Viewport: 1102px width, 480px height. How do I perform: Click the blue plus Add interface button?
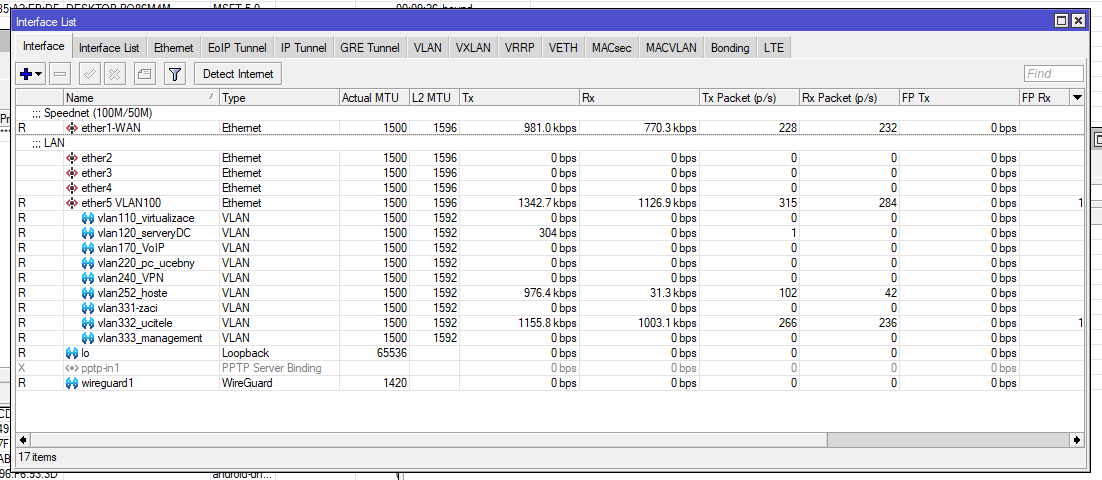click(x=26, y=73)
